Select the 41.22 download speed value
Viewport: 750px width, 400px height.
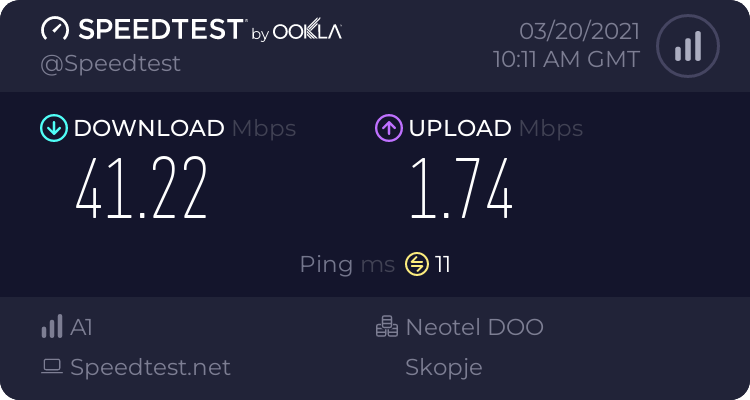coord(141,188)
